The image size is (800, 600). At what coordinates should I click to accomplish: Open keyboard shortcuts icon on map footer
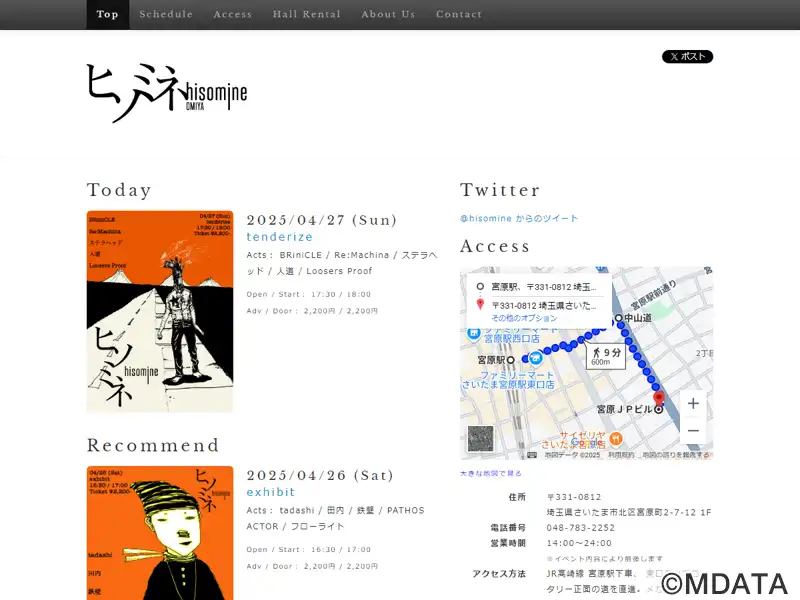pos(532,455)
